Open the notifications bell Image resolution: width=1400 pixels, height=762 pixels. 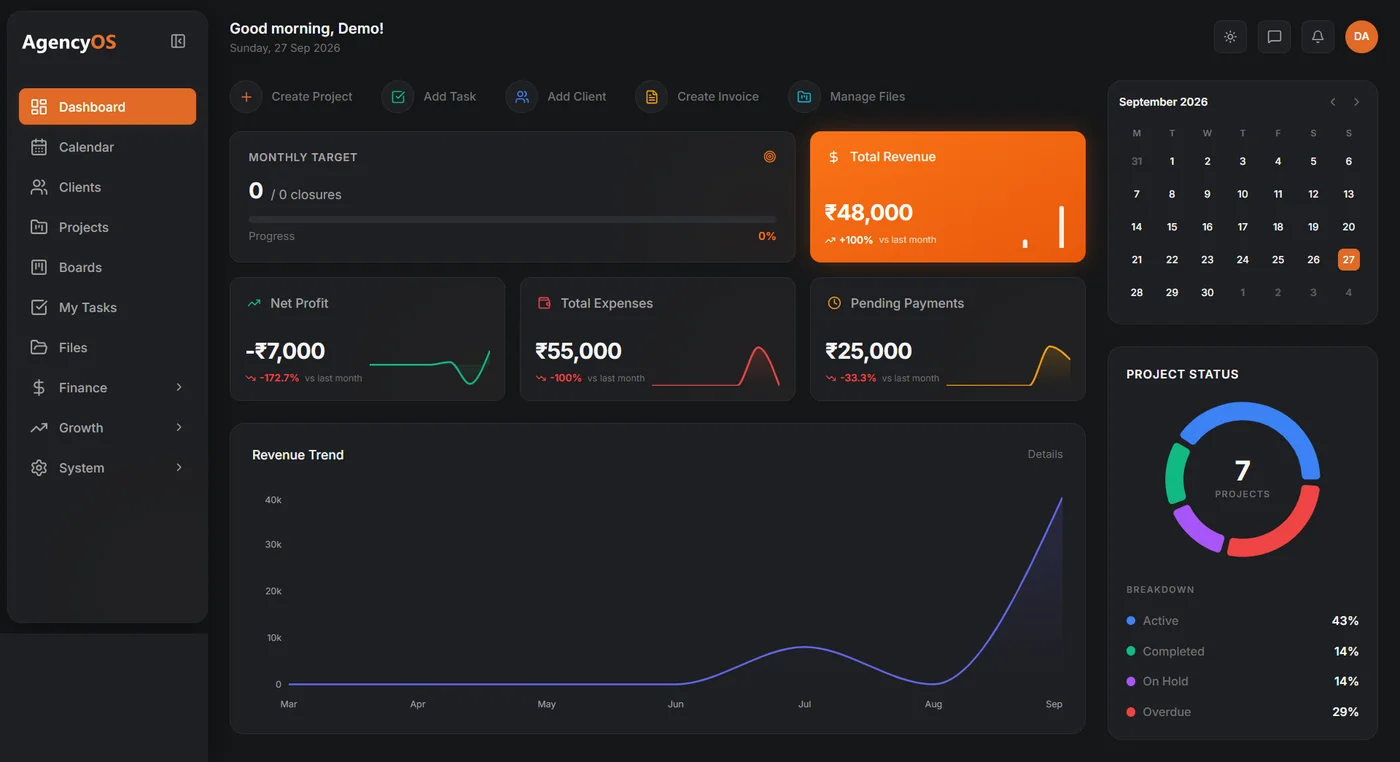pyautogui.click(x=1318, y=37)
